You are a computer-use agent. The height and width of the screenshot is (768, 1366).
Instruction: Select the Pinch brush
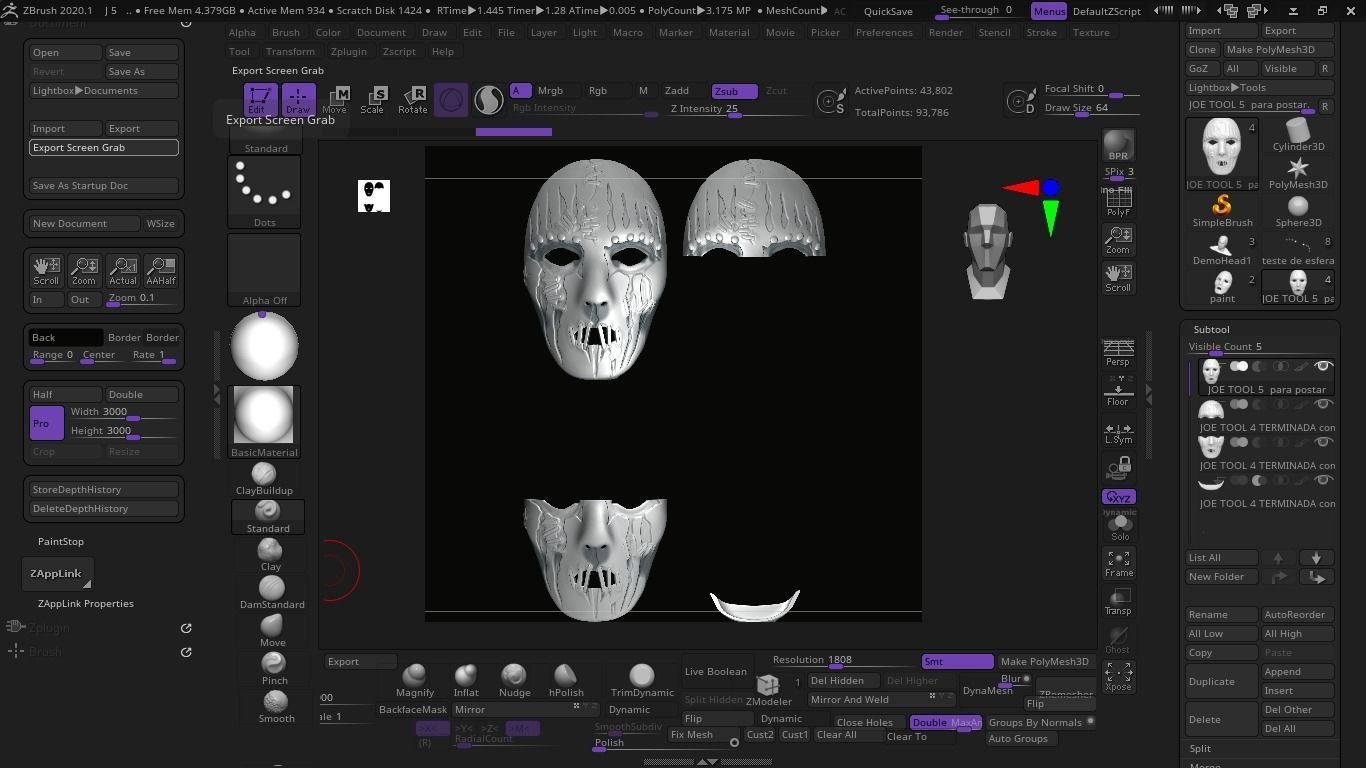(274, 668)
